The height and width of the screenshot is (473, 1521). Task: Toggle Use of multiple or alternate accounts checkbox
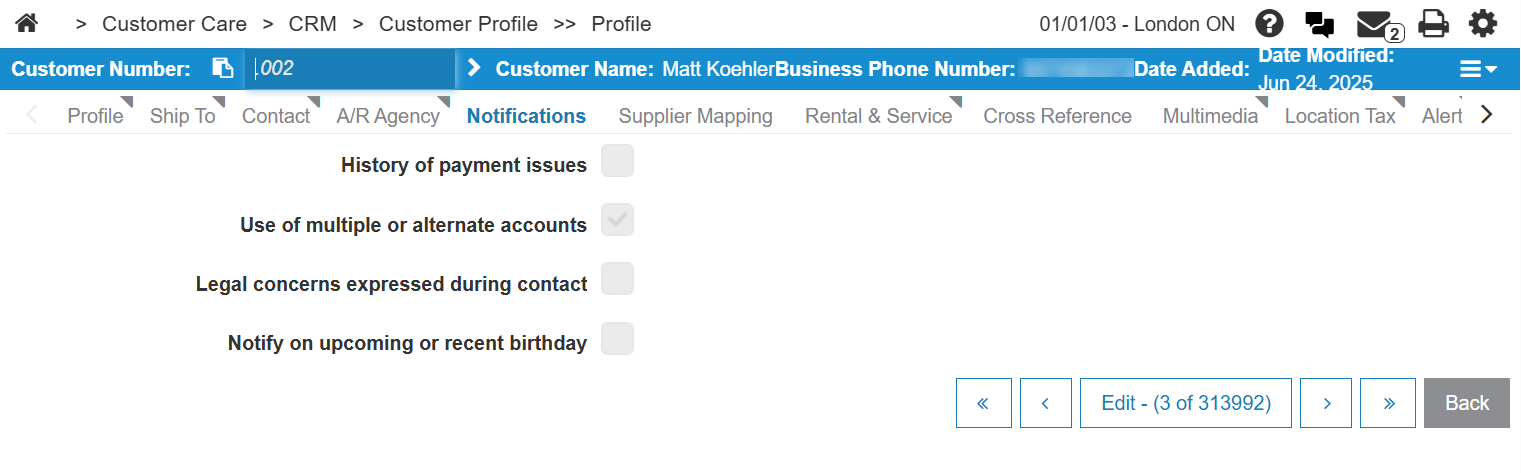click(x=617, y=221)
